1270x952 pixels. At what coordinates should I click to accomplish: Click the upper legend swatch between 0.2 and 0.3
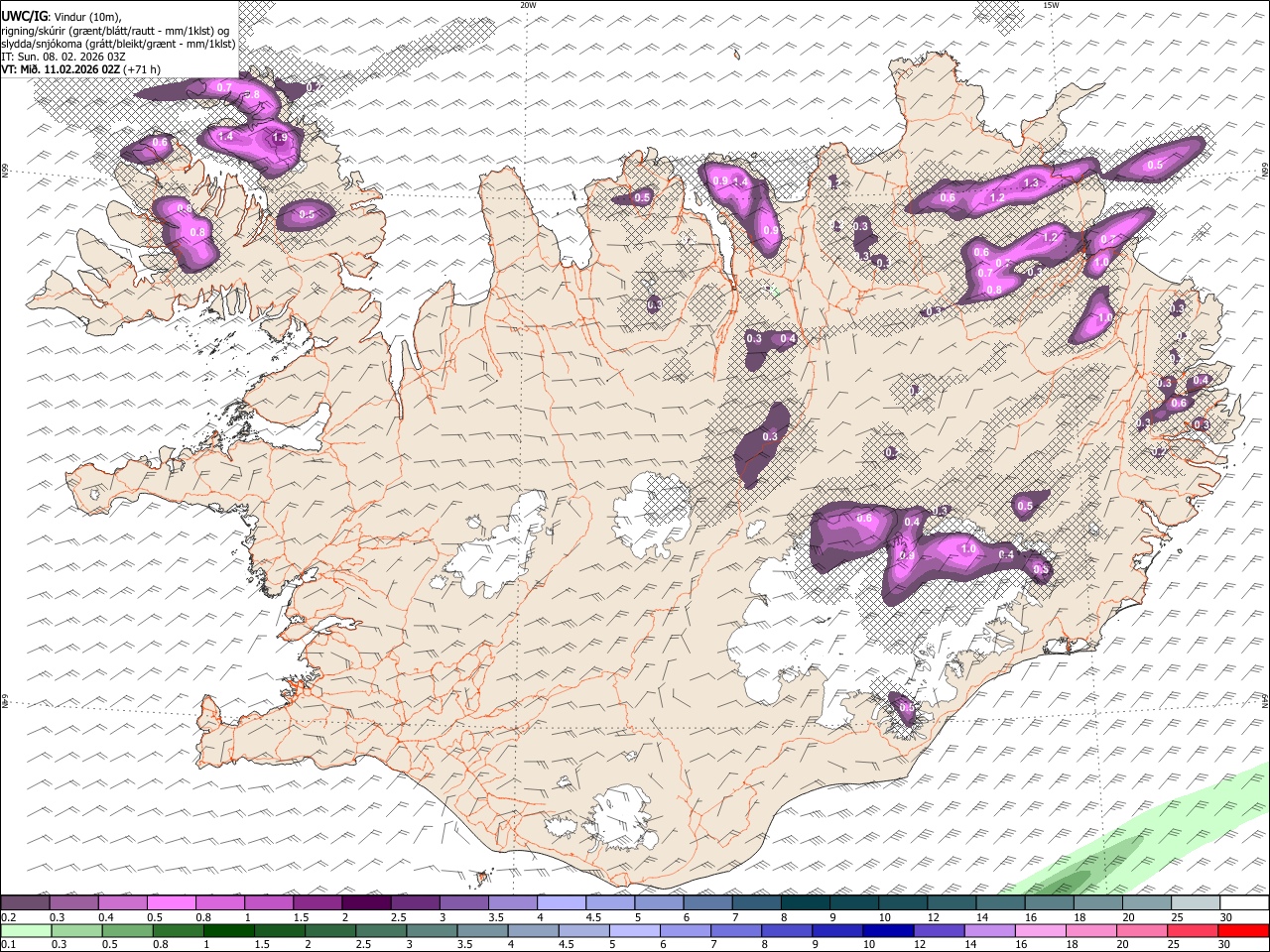pos(26,903)
